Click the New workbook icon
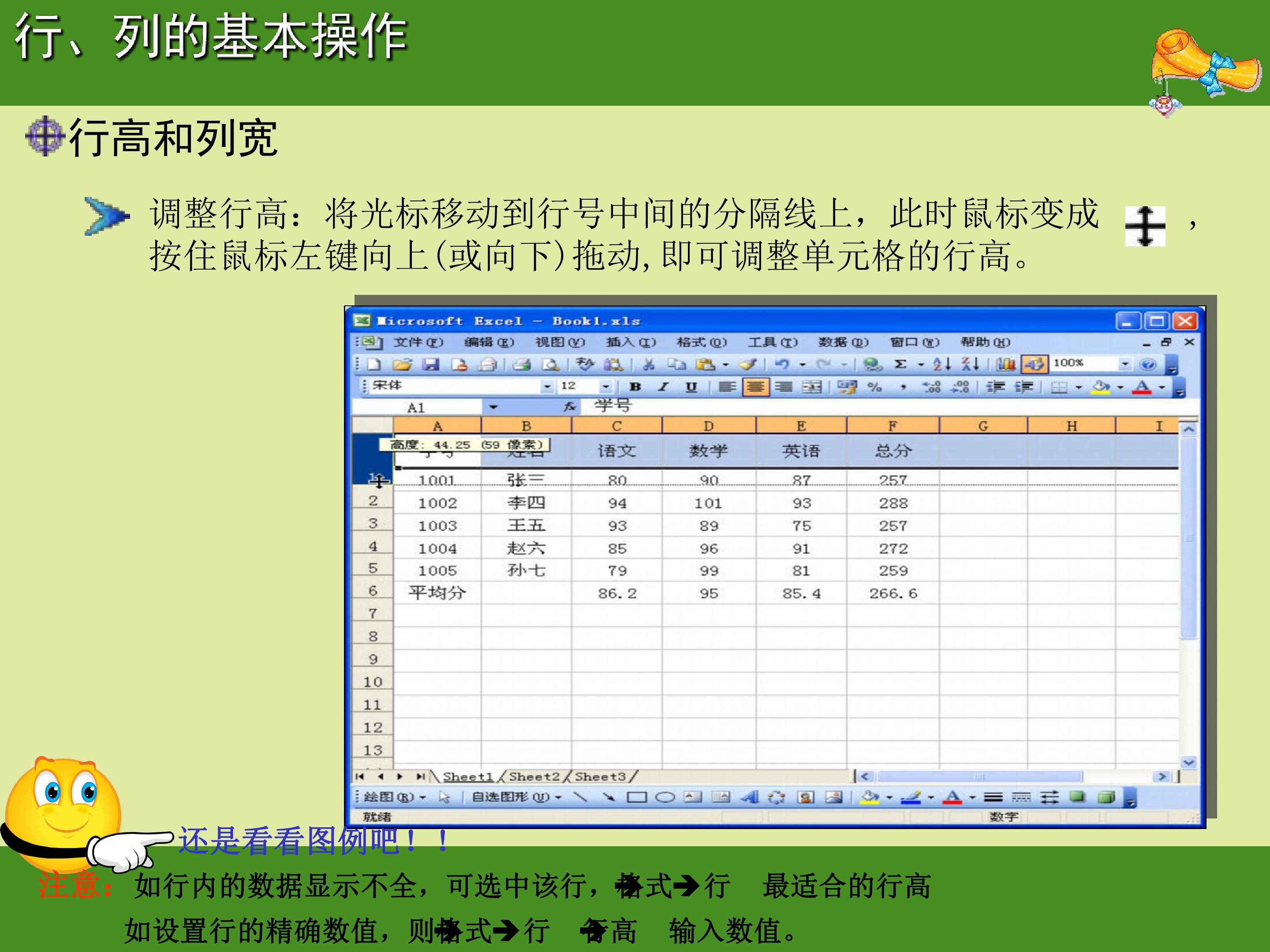1270x952 pixels. tap(374, 364)
